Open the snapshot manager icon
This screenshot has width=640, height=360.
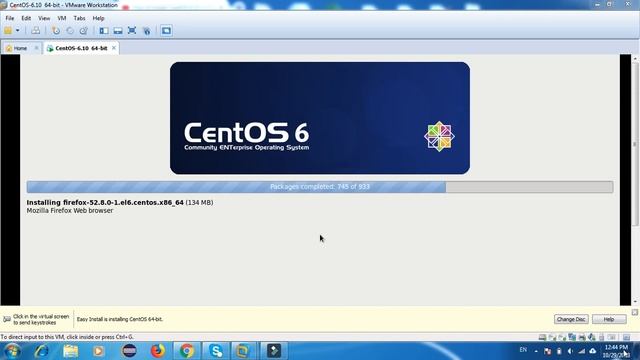(x=84, y=31)
